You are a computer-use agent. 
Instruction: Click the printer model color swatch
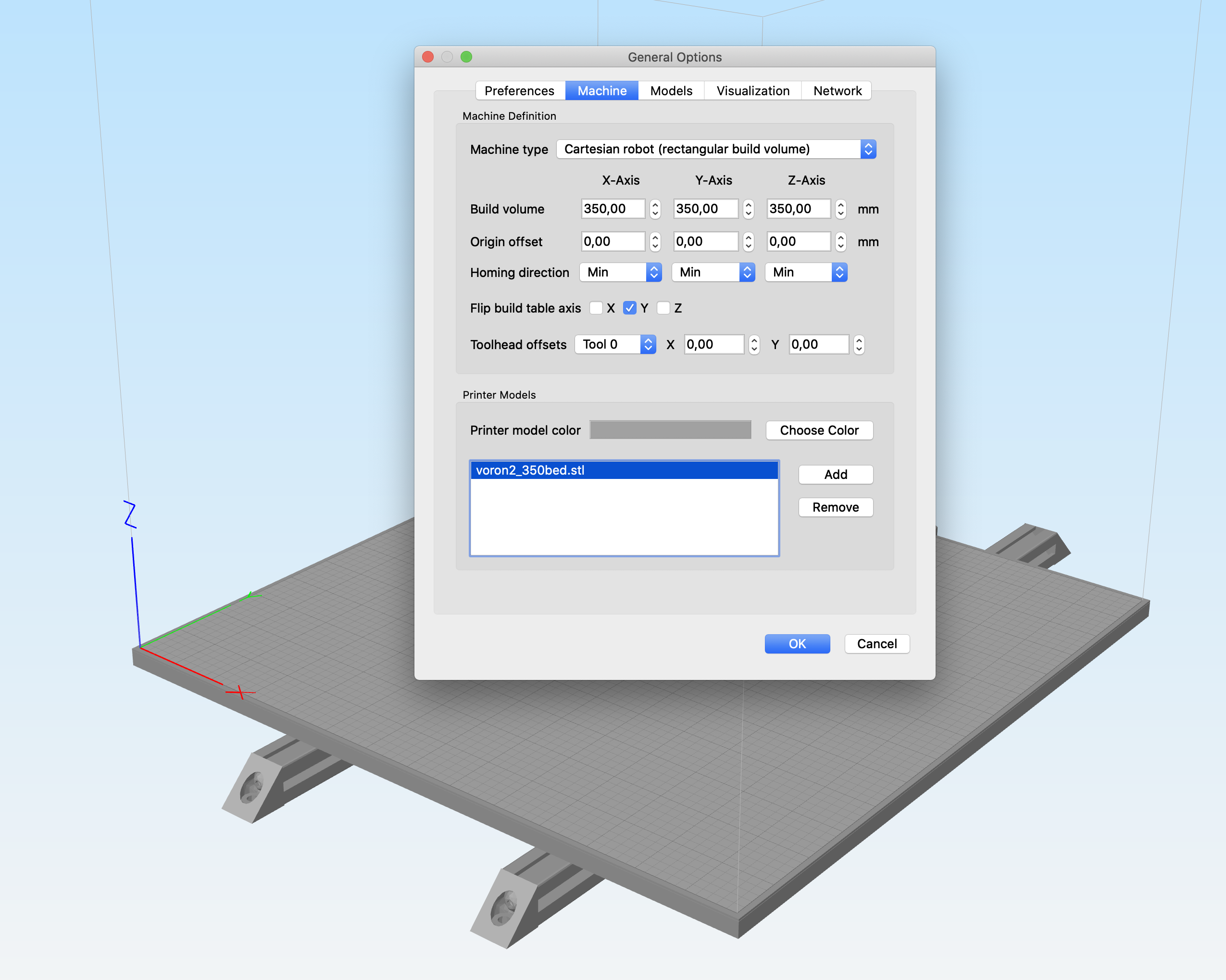coord(670,430)
